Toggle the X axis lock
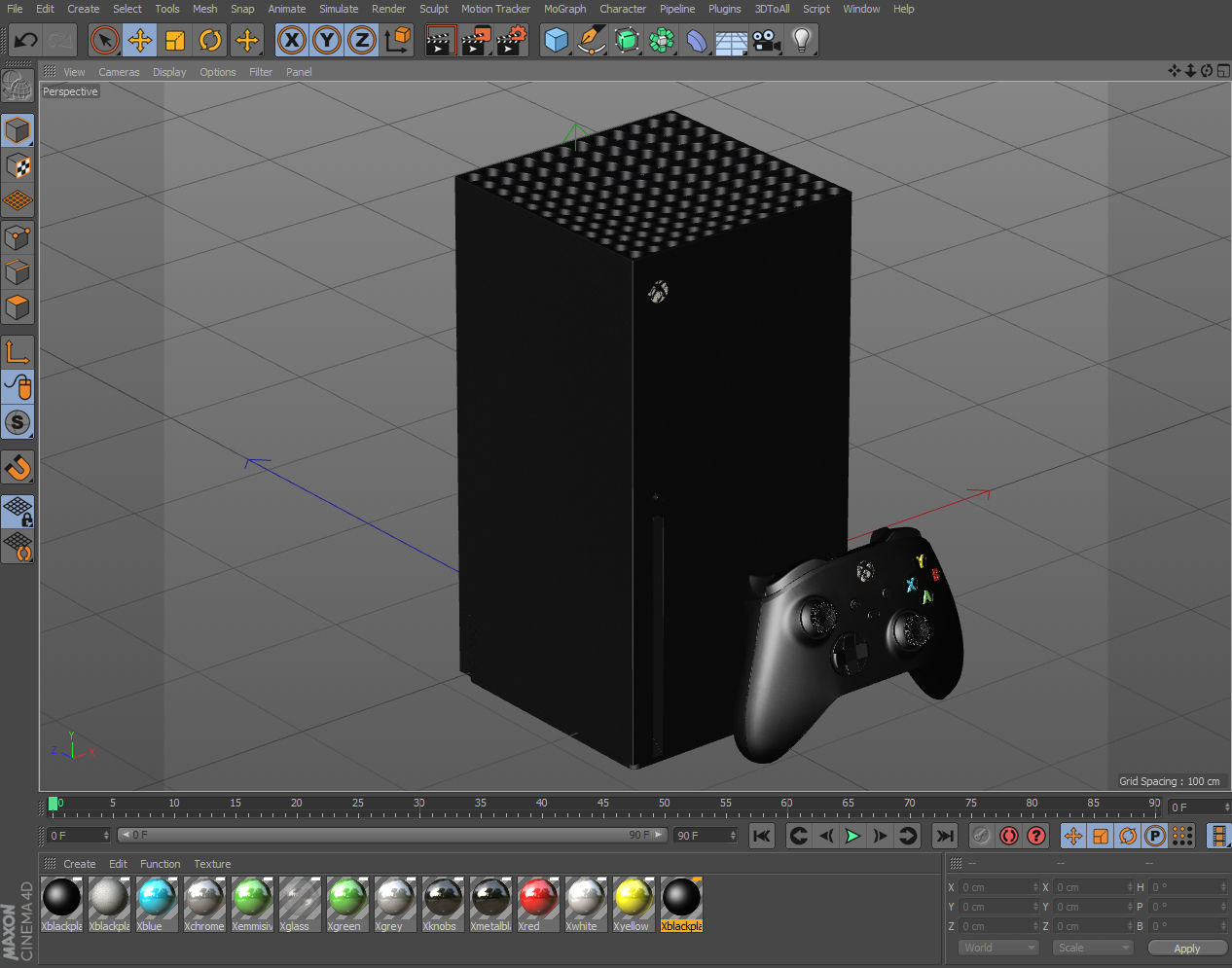 [x=291, y=41]
